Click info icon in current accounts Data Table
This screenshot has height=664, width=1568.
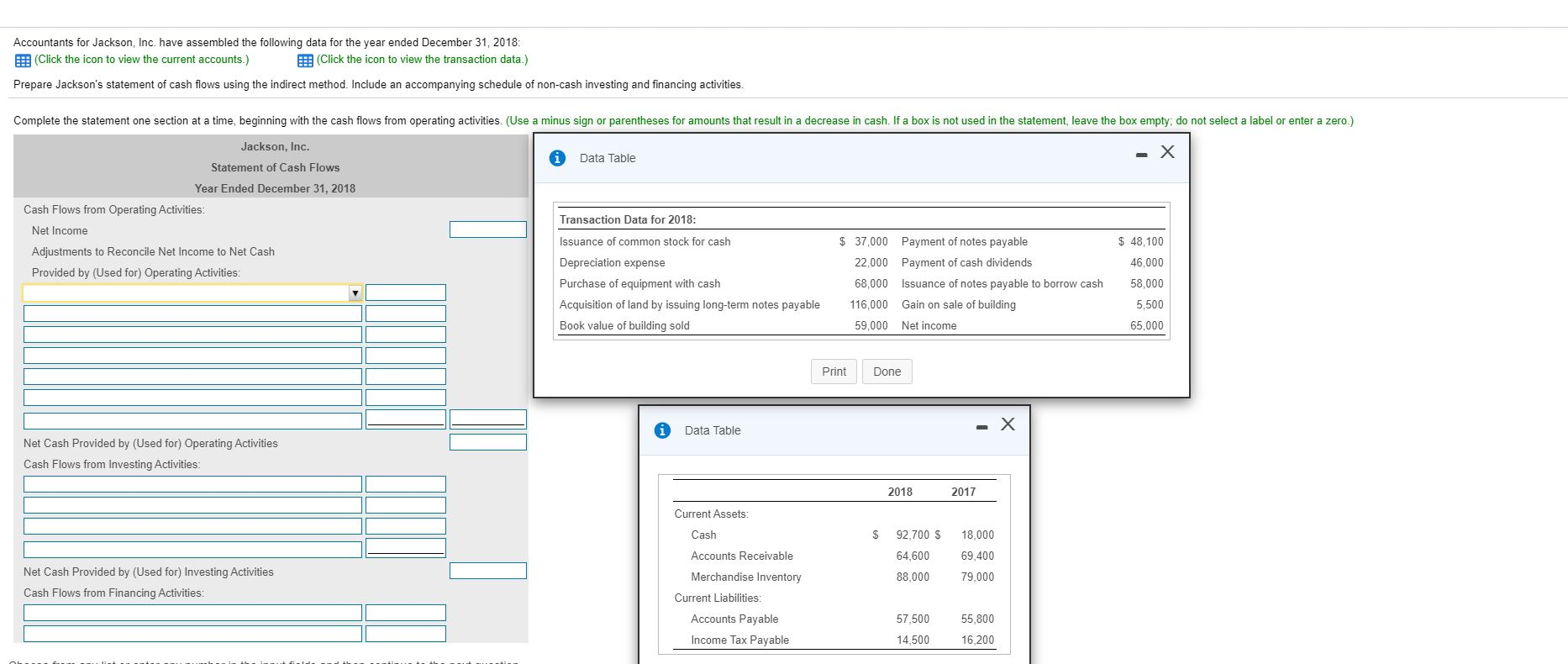click(662, 430)
